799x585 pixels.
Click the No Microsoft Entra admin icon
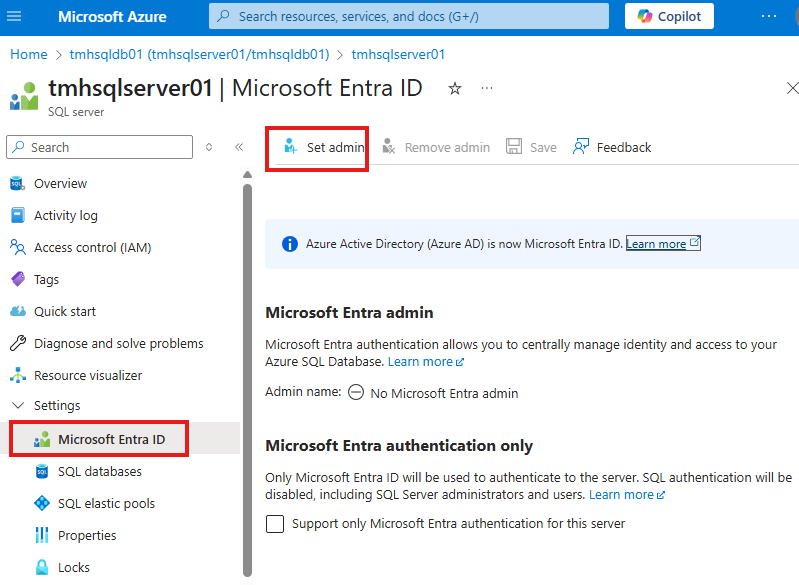click(356, 393)
